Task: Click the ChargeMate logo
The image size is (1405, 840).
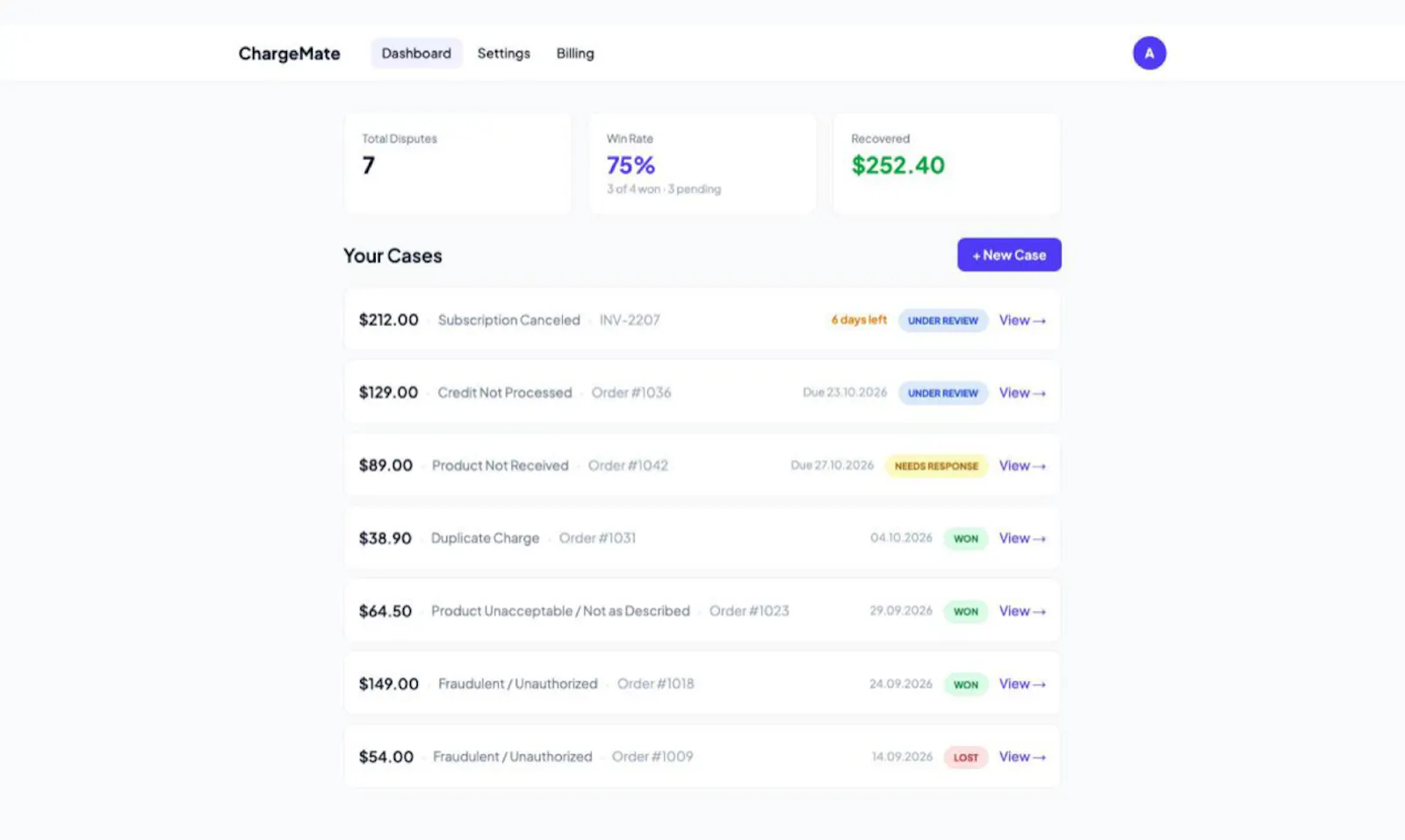Action: point(289,54)
